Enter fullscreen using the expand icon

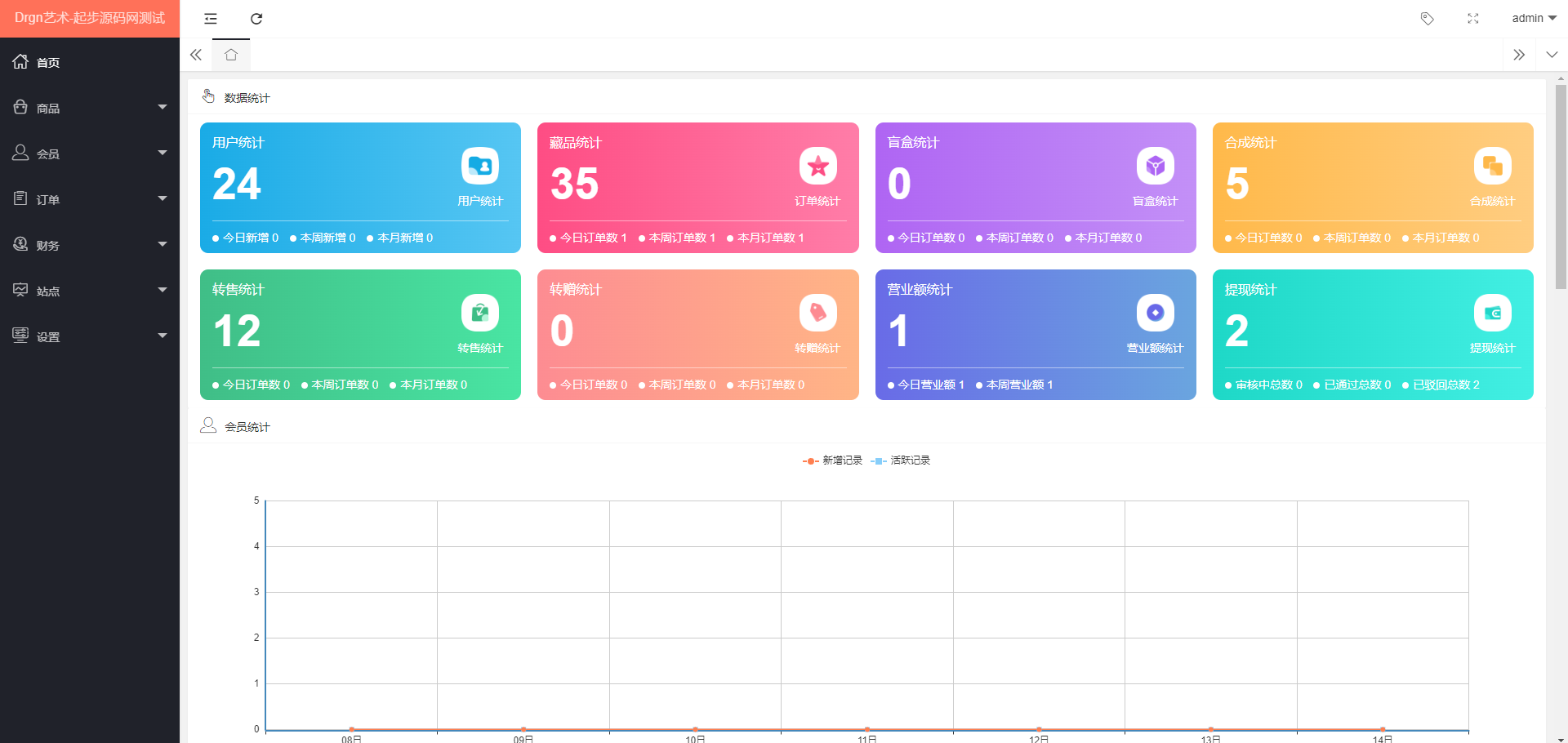pos(1472,19)
